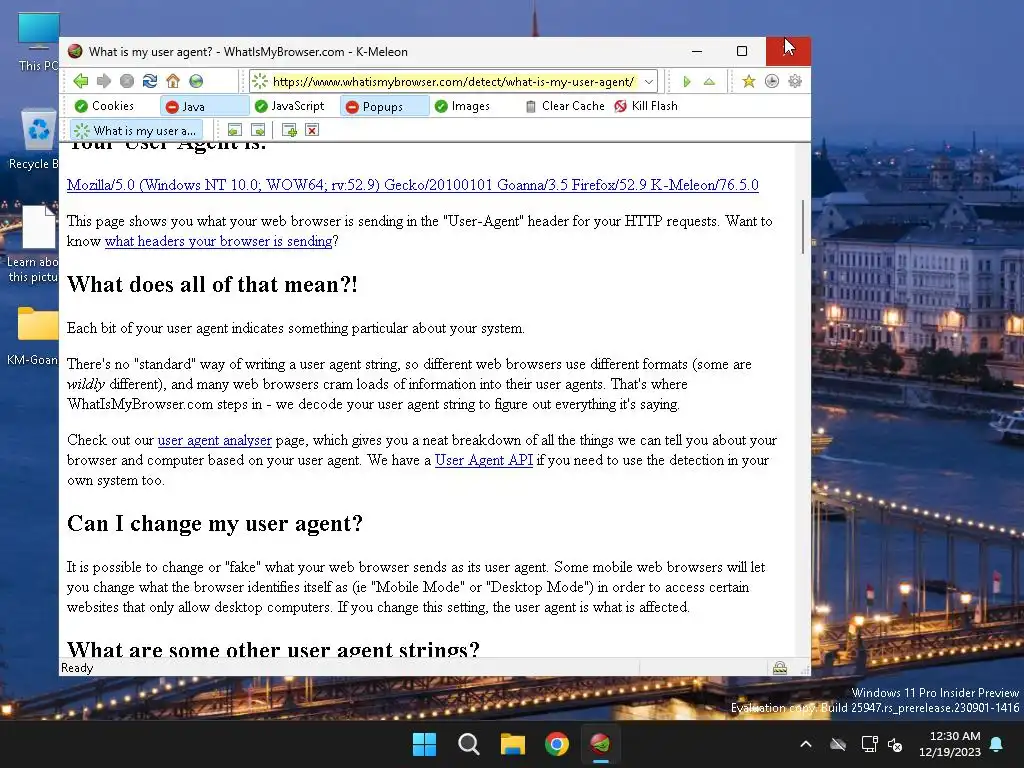Go forward with the grey arrow
Viewport: 1024px width, 768px height.
coord(104,81)
